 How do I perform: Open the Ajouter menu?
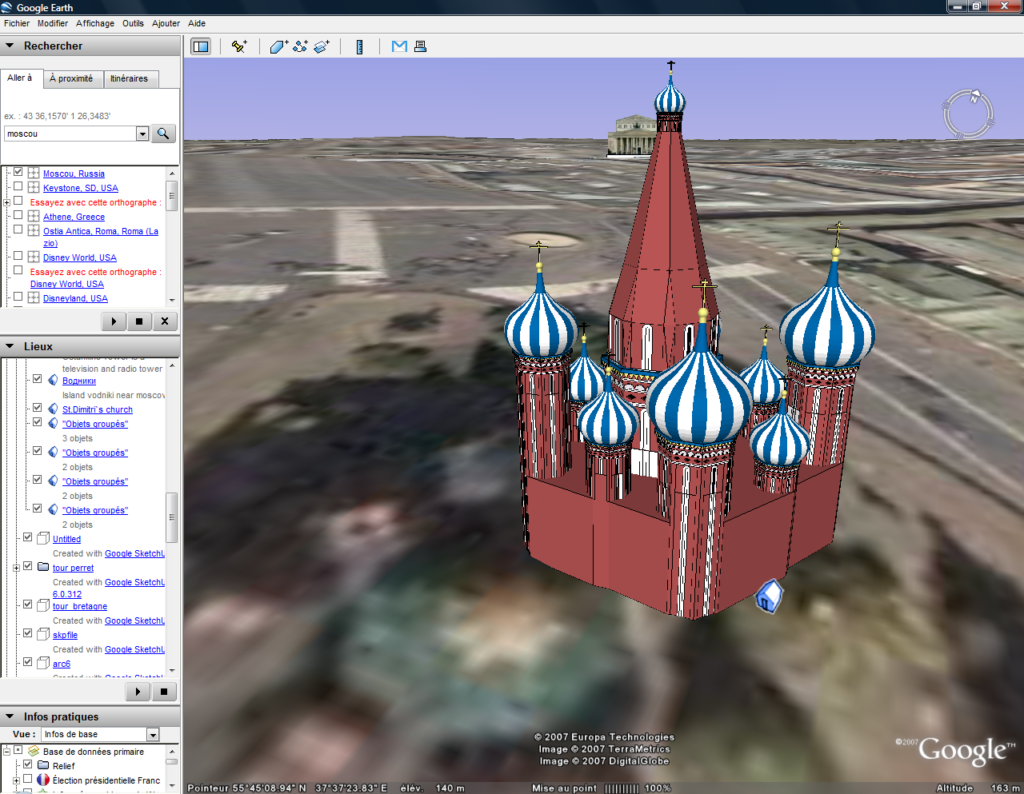pos(166,23)
